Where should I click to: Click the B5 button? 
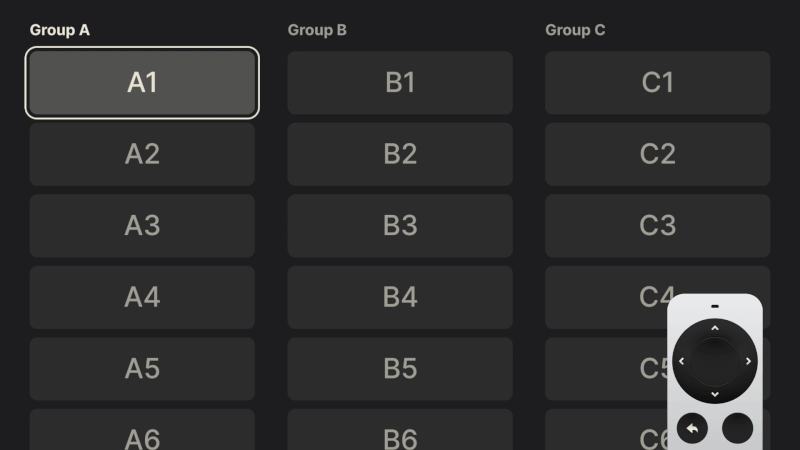coord(400,369)
